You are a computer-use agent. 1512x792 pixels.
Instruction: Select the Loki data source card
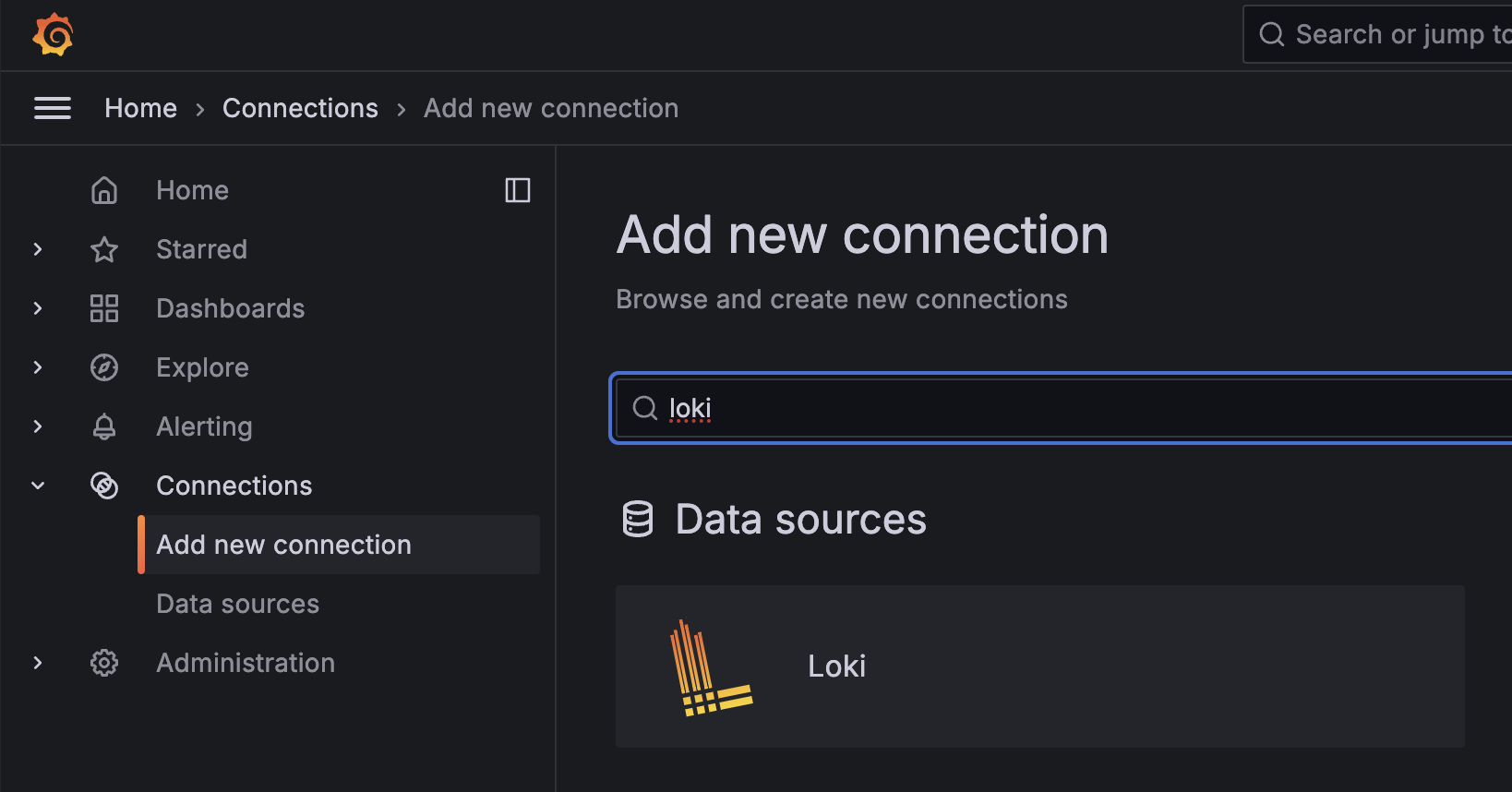[1039, 666]
